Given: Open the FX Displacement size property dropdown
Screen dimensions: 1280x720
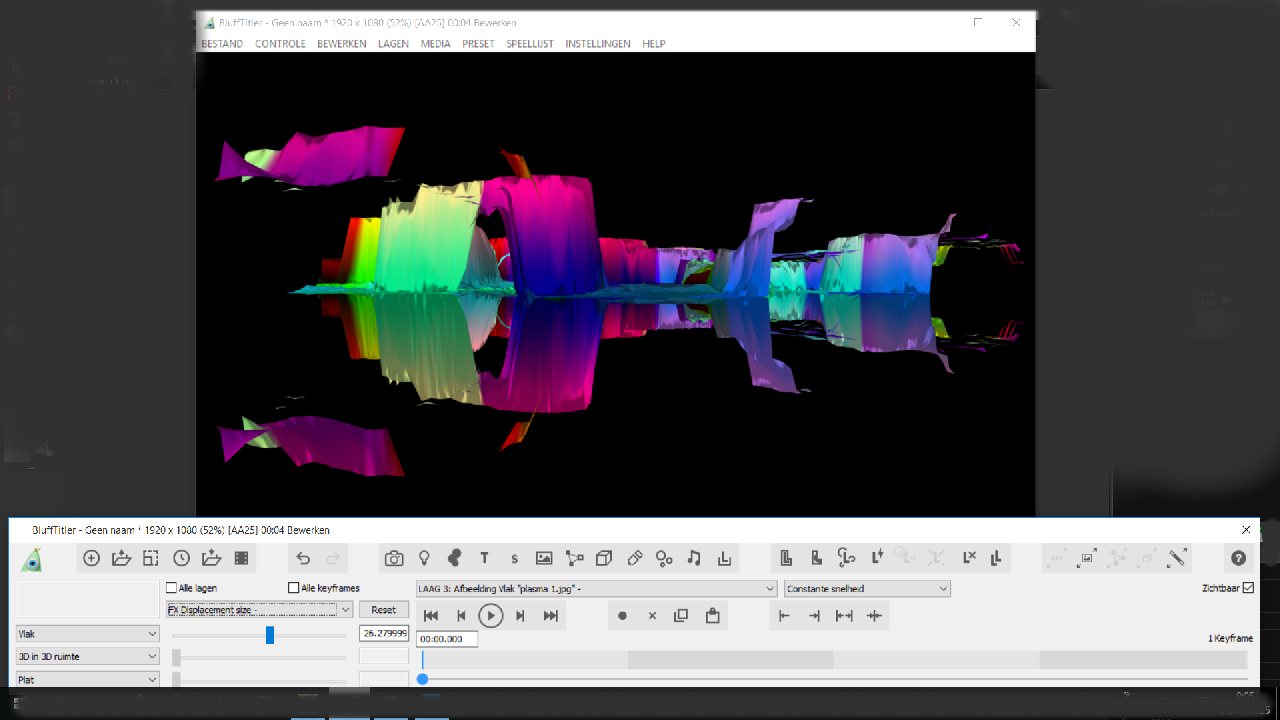Looking at the screenshot, I should (x=259, y=609).
